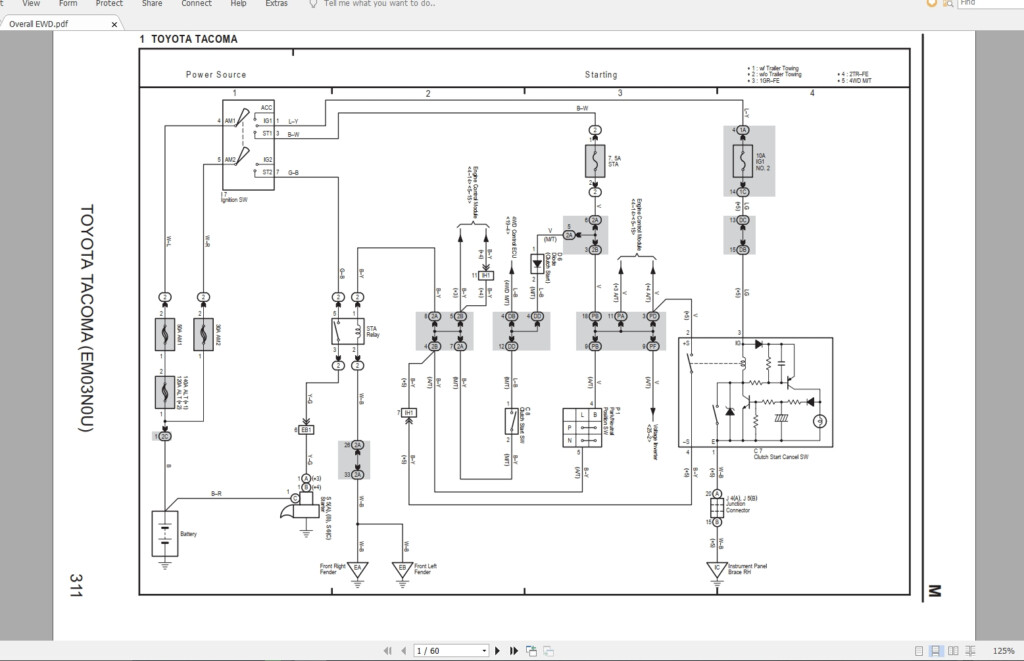Click the lightbulb Tell me icon
Viewport: 1024px width, 661px height.
(313, 3)
